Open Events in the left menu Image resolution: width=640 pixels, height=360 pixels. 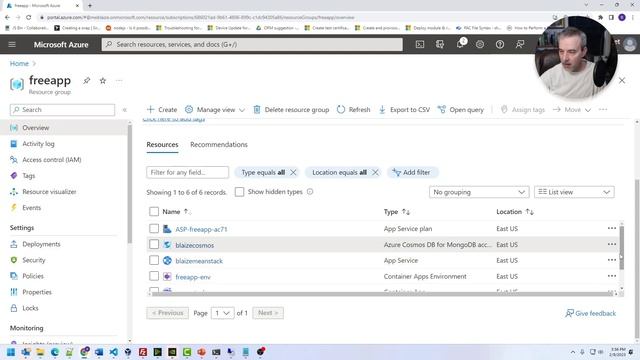[31, 208]
